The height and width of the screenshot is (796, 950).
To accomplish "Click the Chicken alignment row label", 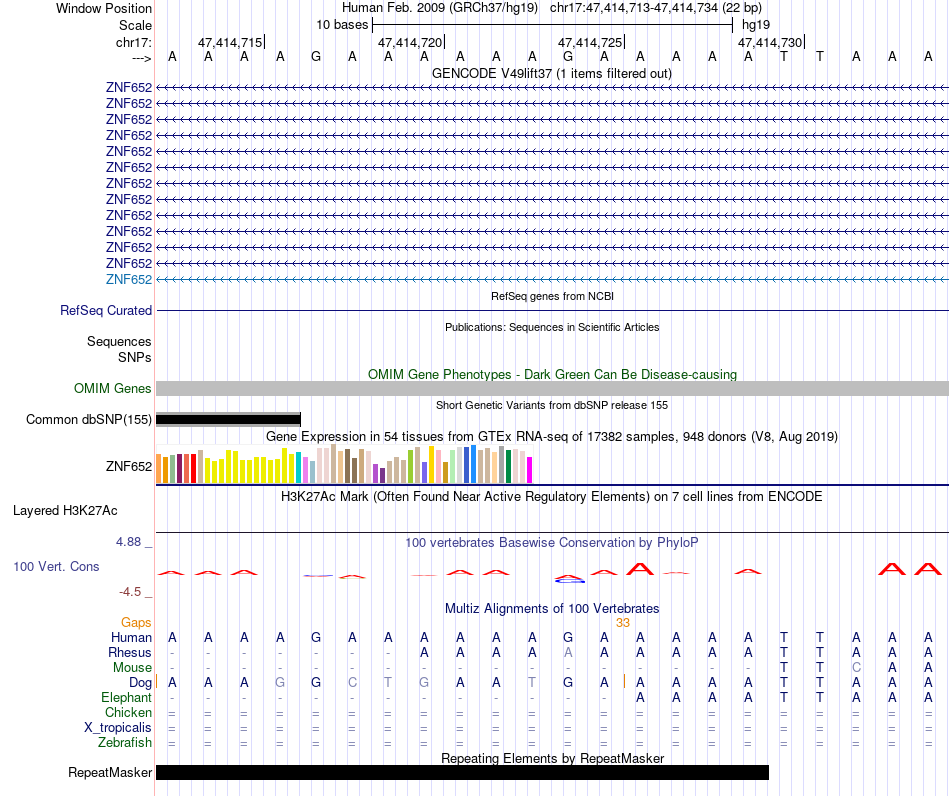I will (128, 712).
